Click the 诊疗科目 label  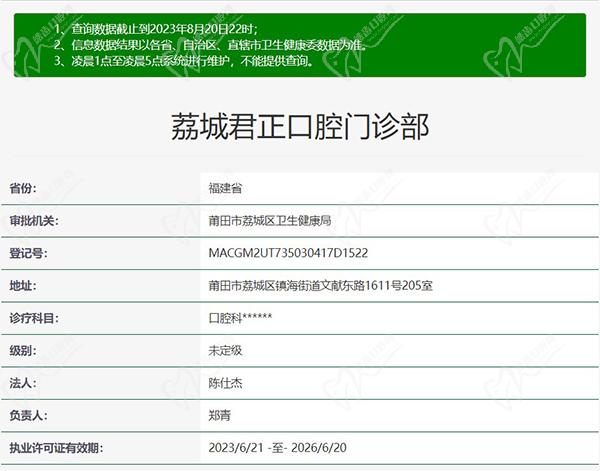click(34, 318)
